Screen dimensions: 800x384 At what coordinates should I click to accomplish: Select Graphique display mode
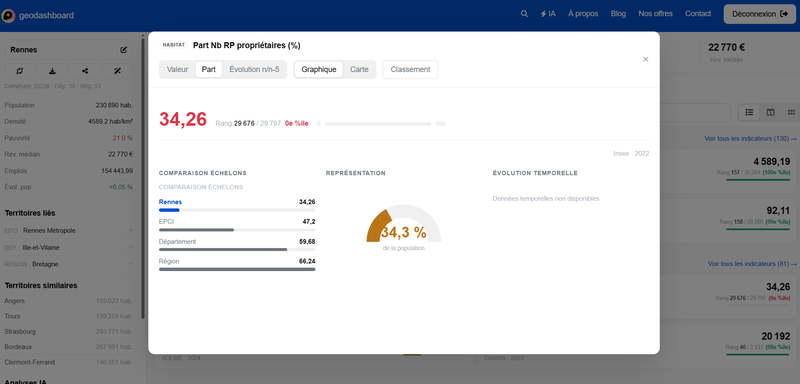tap(319, 69)
